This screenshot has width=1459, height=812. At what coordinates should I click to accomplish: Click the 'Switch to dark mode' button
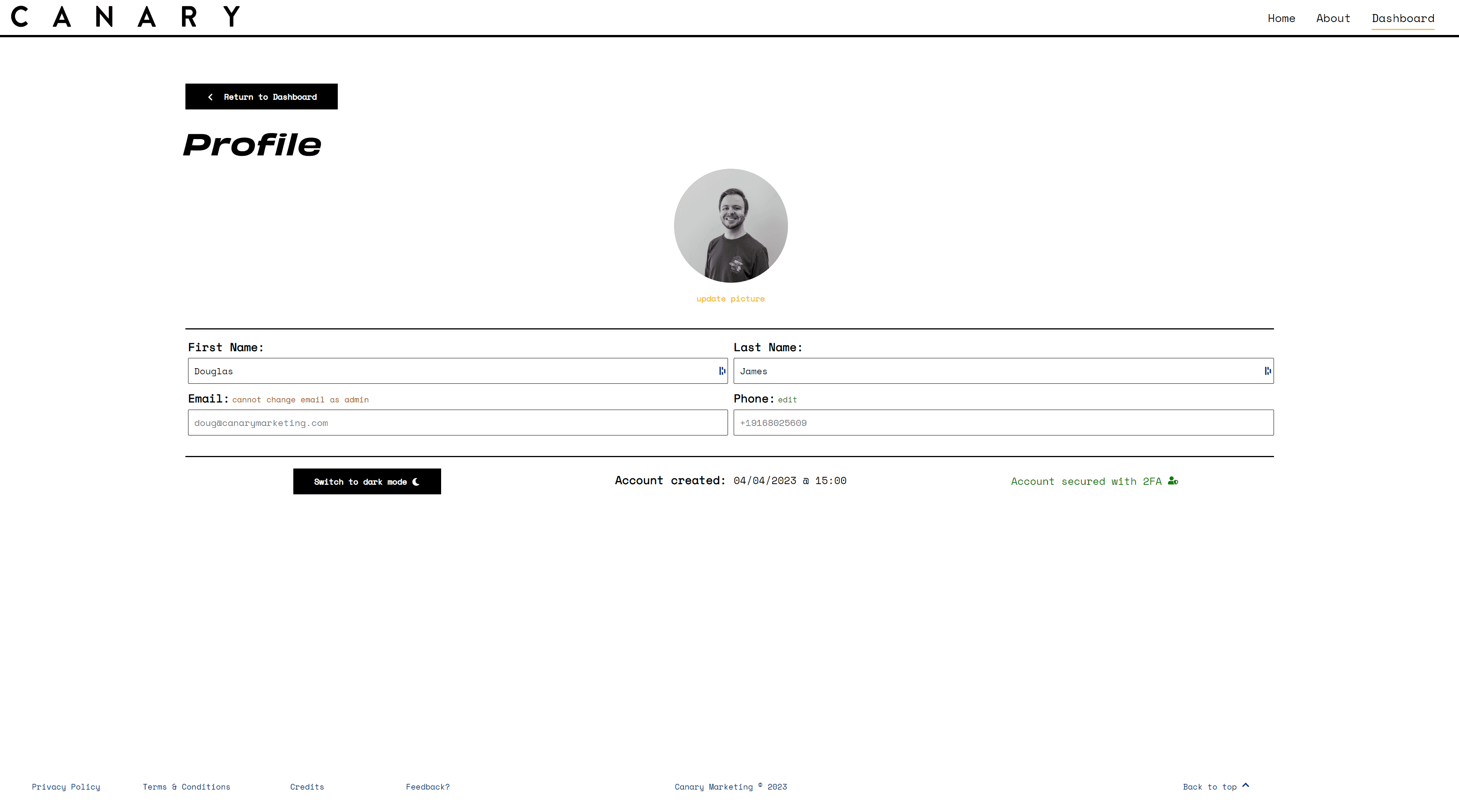(x=367, y=481)
